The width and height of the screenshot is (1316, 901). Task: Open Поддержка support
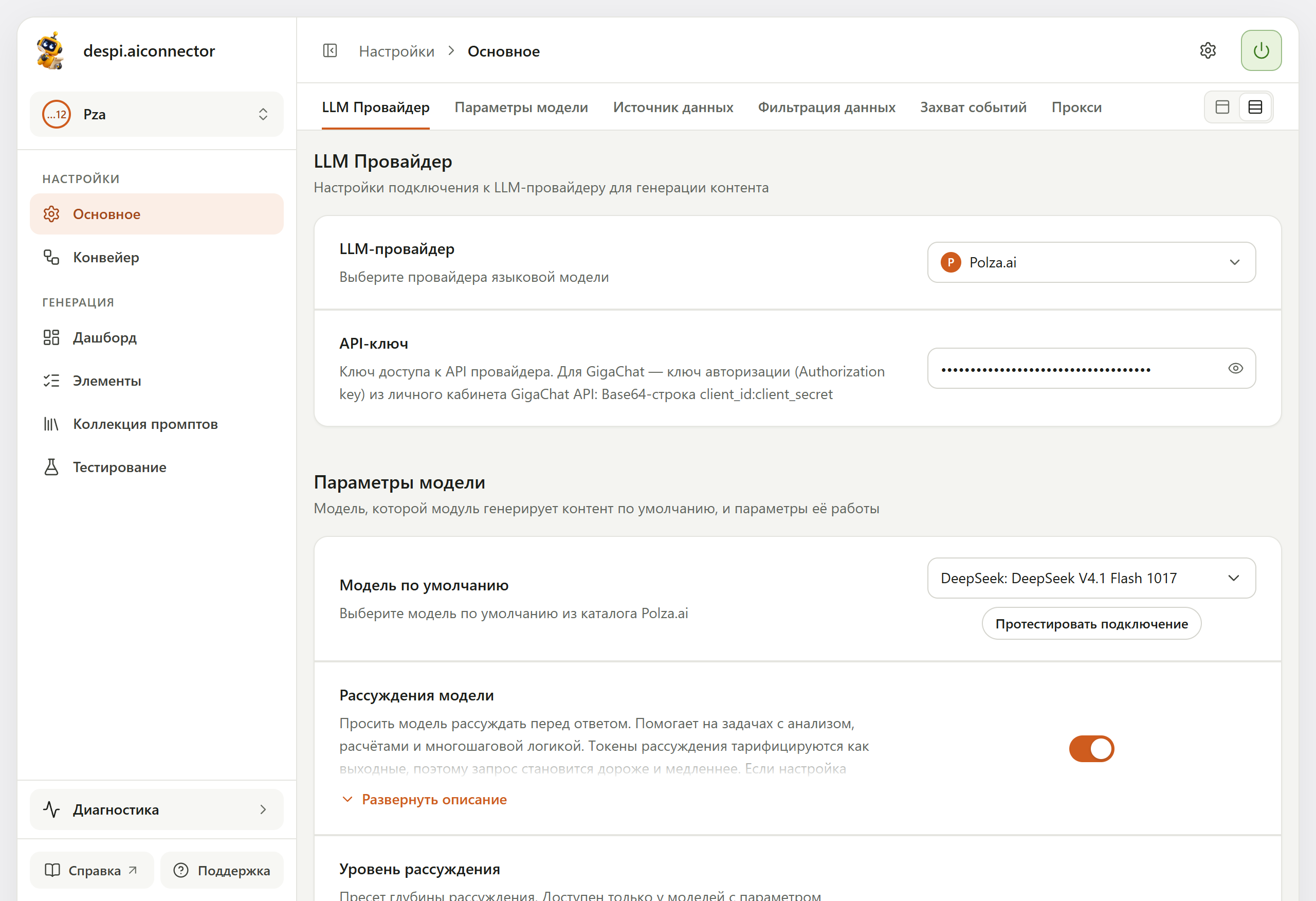point(222,870)
